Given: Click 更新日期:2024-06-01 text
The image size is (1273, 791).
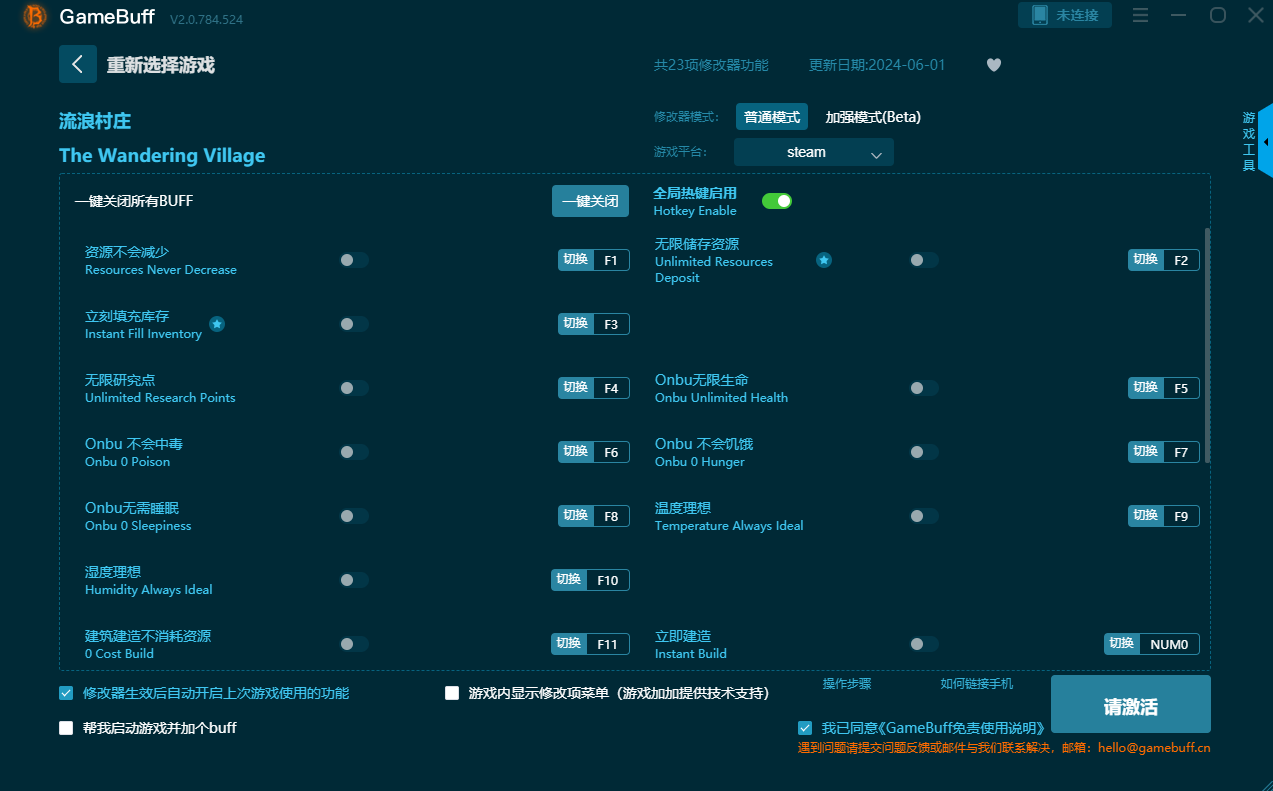Looking at the screenshot, I should 877,65.
